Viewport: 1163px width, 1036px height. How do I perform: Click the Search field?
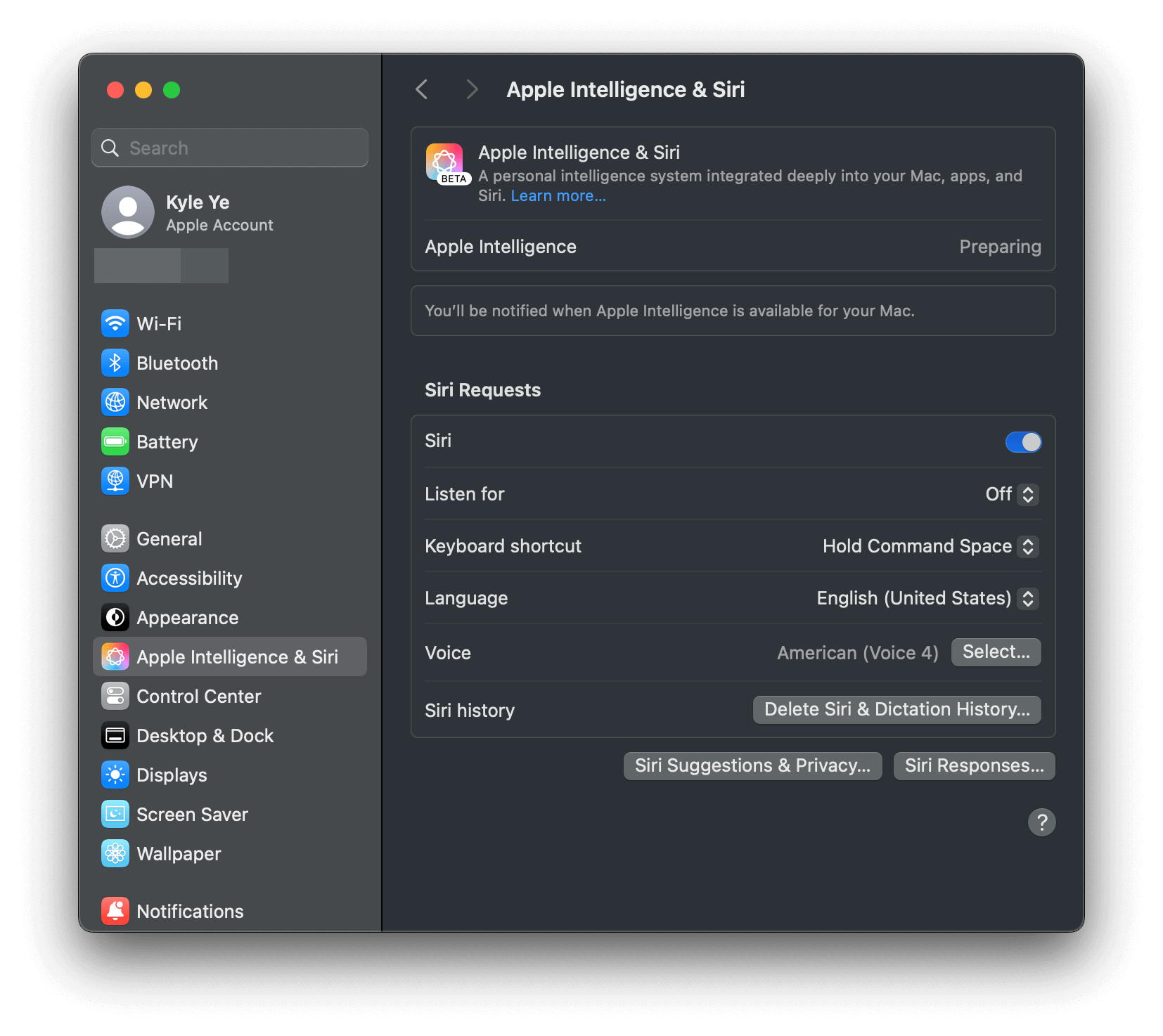(x=230, y=148)
